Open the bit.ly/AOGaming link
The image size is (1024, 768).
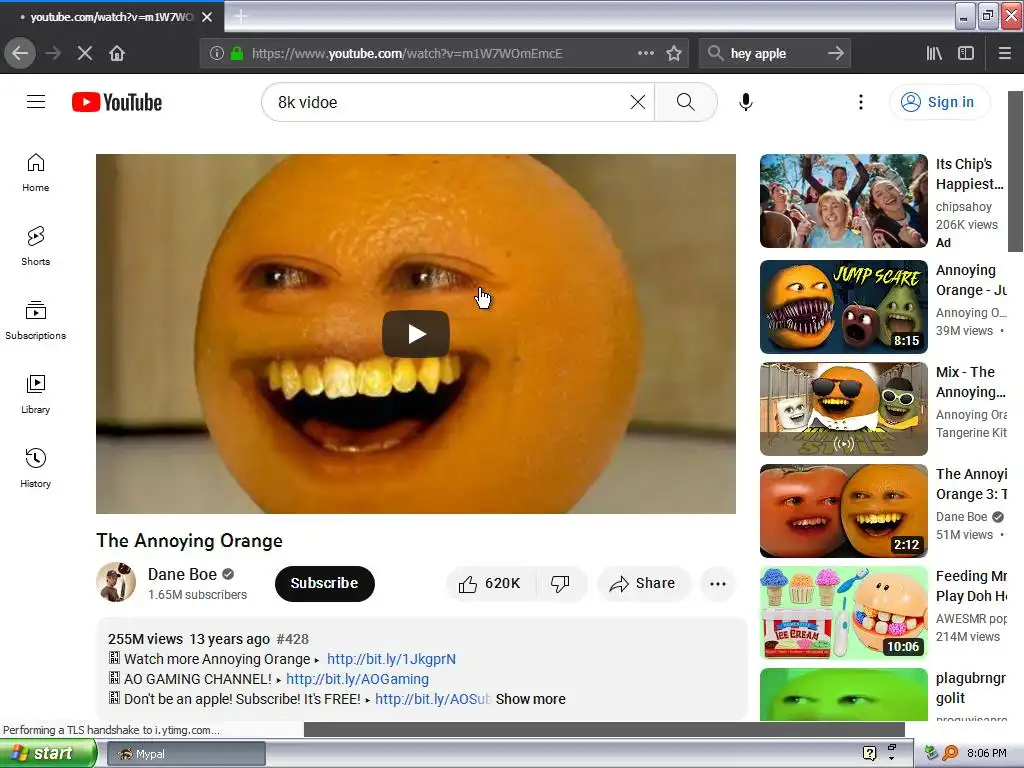point(357,679)
